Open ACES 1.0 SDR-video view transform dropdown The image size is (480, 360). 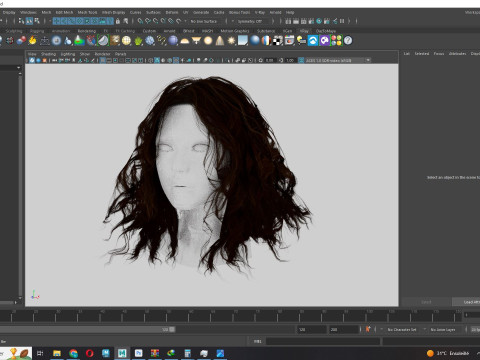click(338, 60)
